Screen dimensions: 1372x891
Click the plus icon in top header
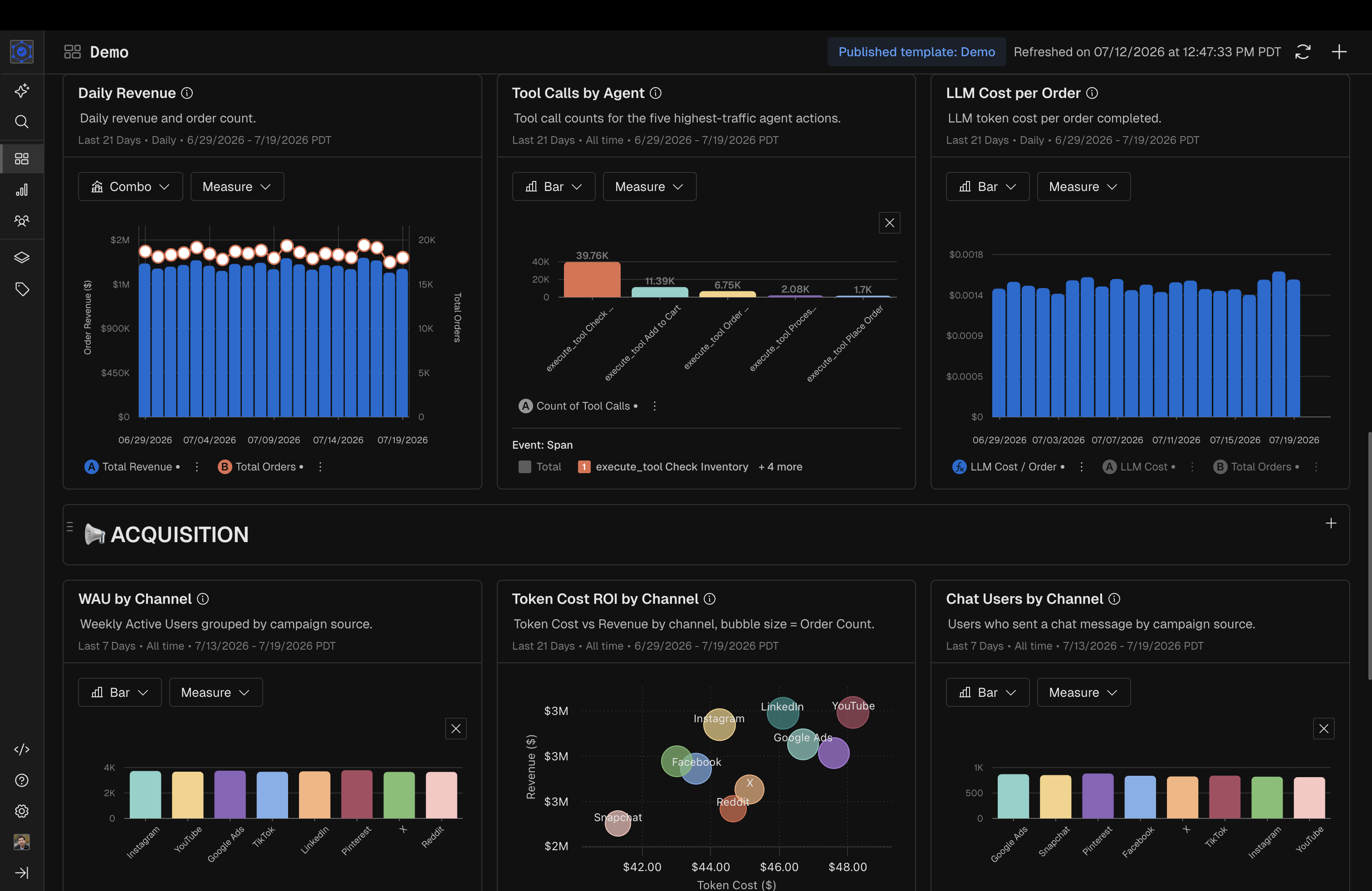(1338, 52)
